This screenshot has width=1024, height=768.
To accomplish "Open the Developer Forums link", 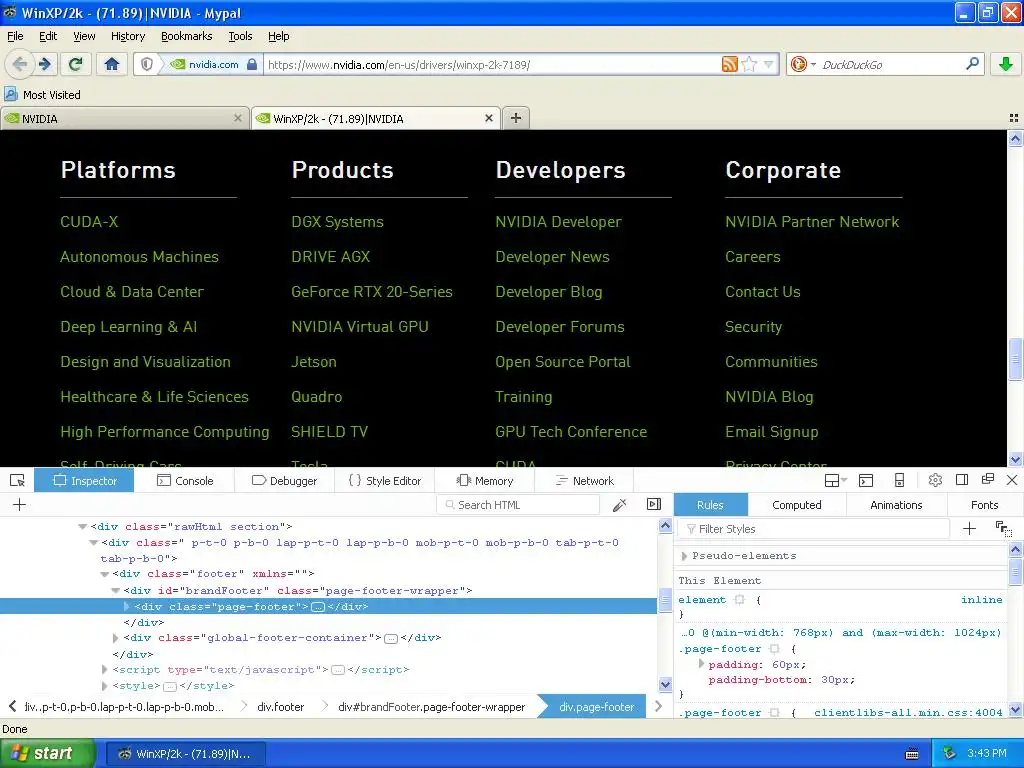I will (560, 327).
